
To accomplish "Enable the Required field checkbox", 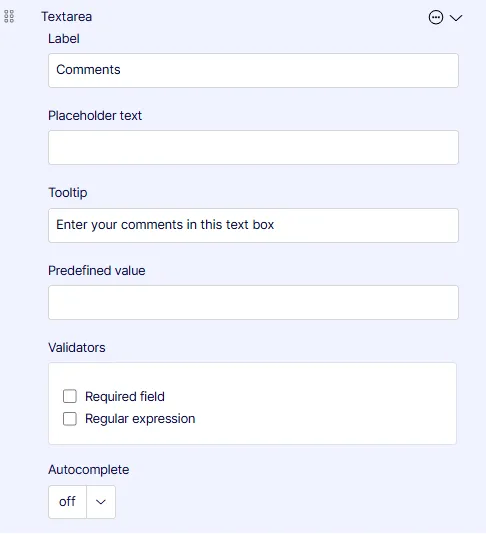I will pyautogui.click(x=70, y=396).
